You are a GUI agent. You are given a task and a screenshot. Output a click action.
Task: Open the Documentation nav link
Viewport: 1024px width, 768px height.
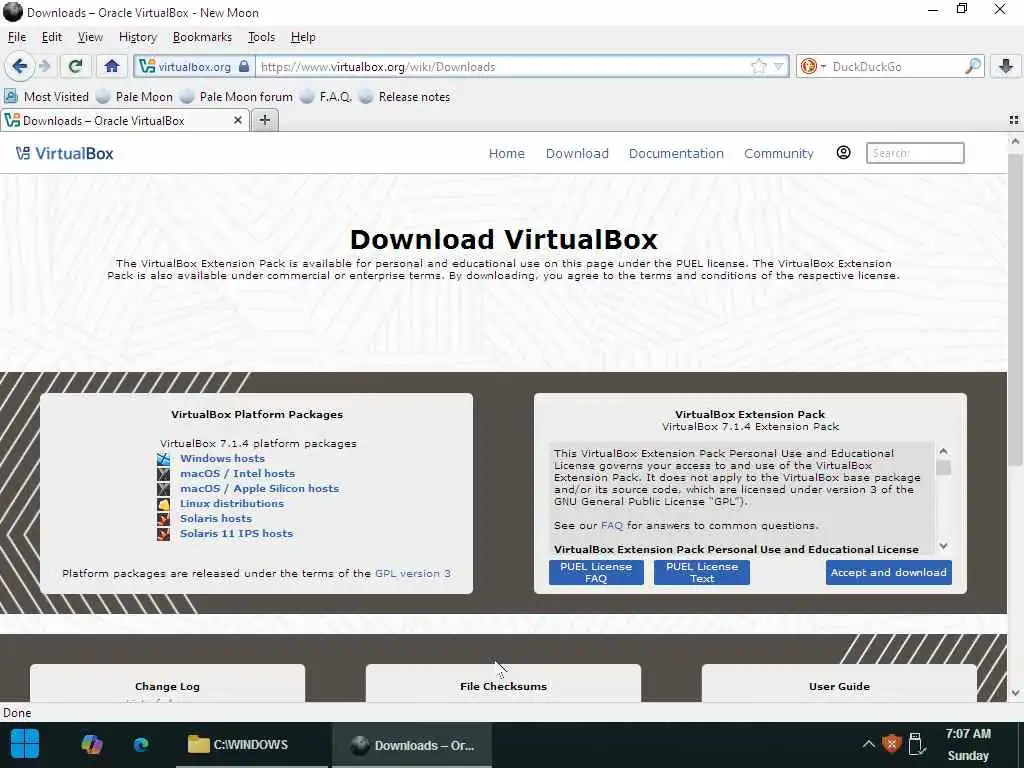676,153
